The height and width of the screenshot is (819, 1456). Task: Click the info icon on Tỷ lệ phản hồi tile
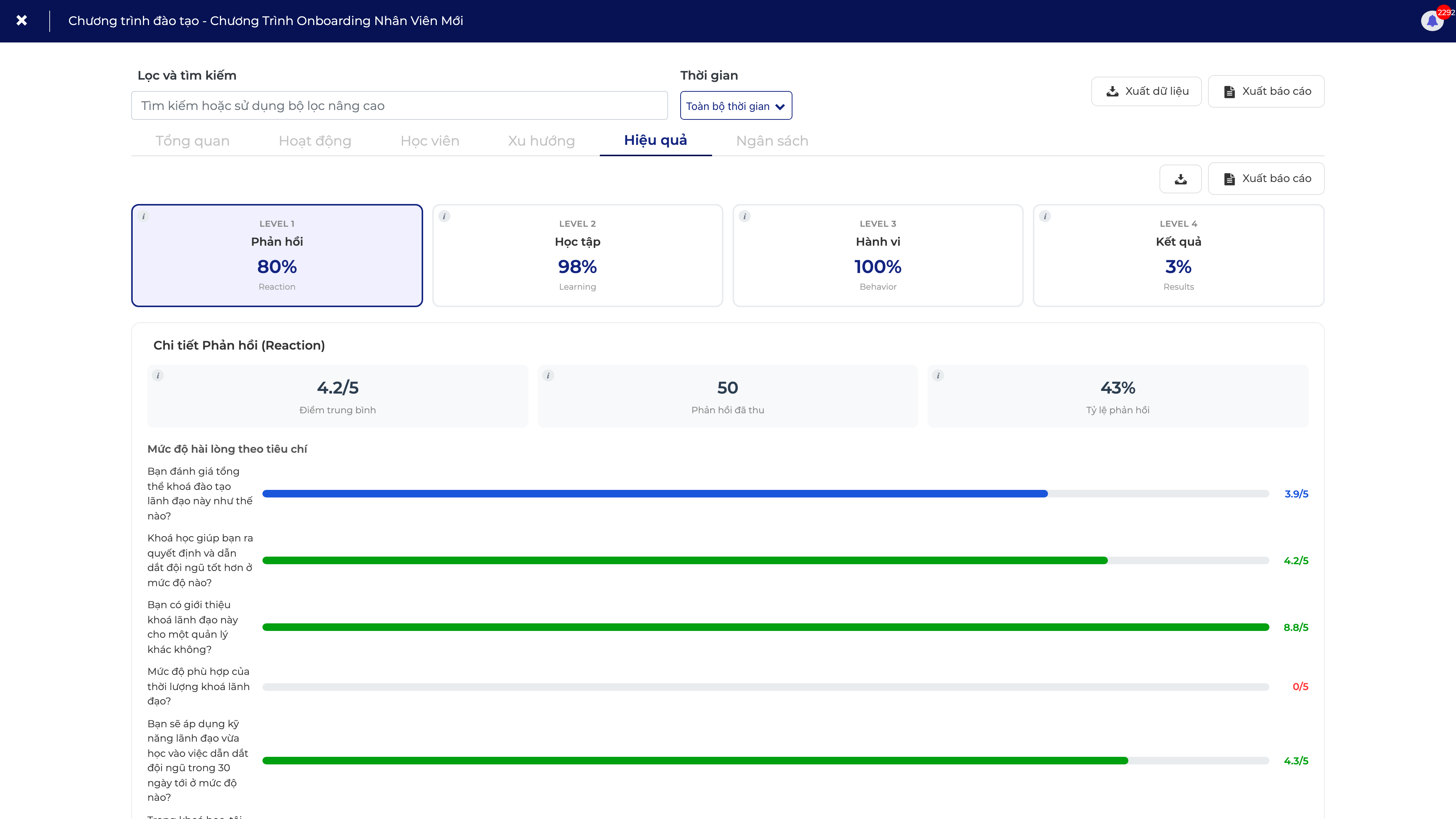[x=938, y=375]
